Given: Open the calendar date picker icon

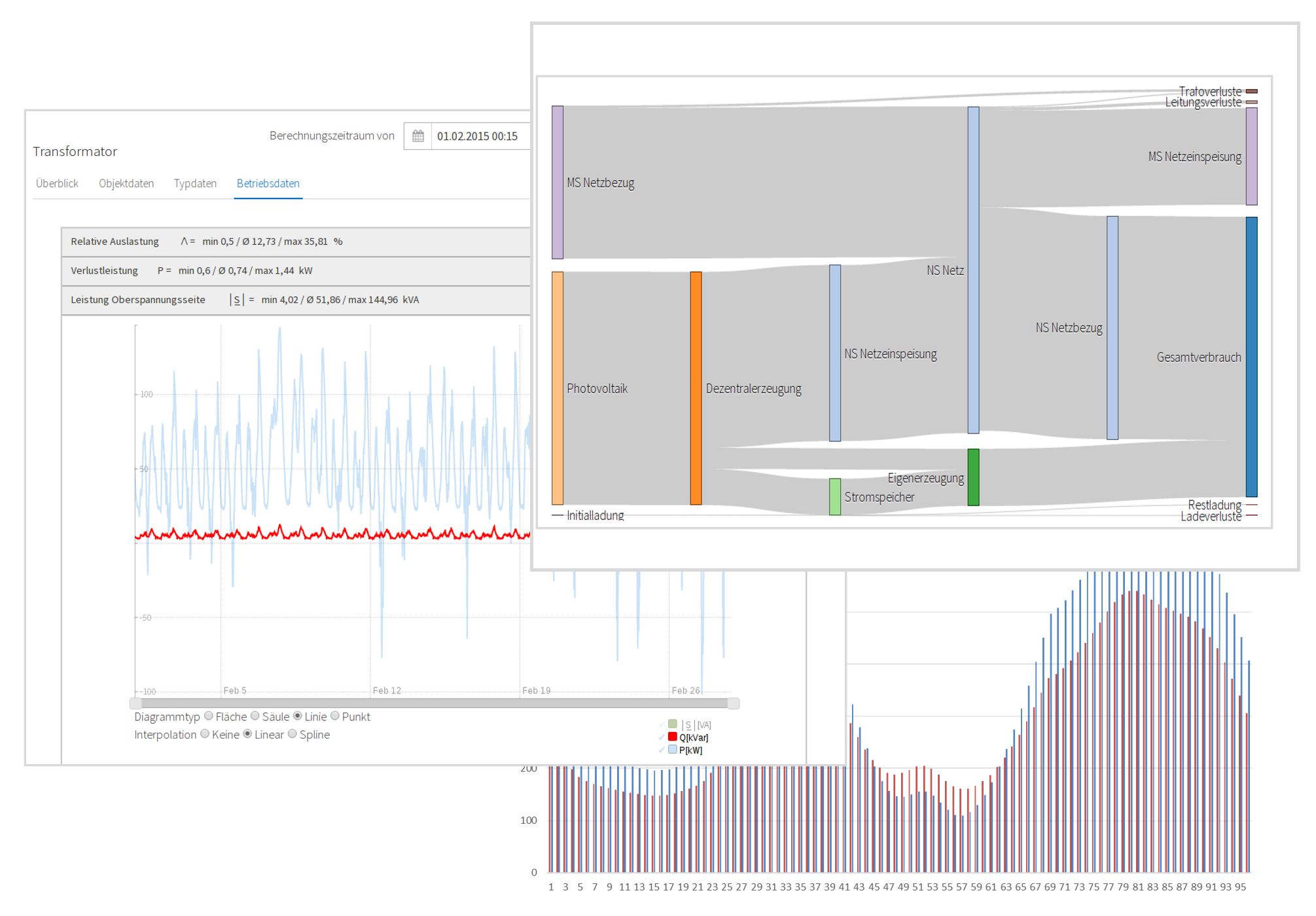Looking at the screenshot, I should [x=418, y=136].
